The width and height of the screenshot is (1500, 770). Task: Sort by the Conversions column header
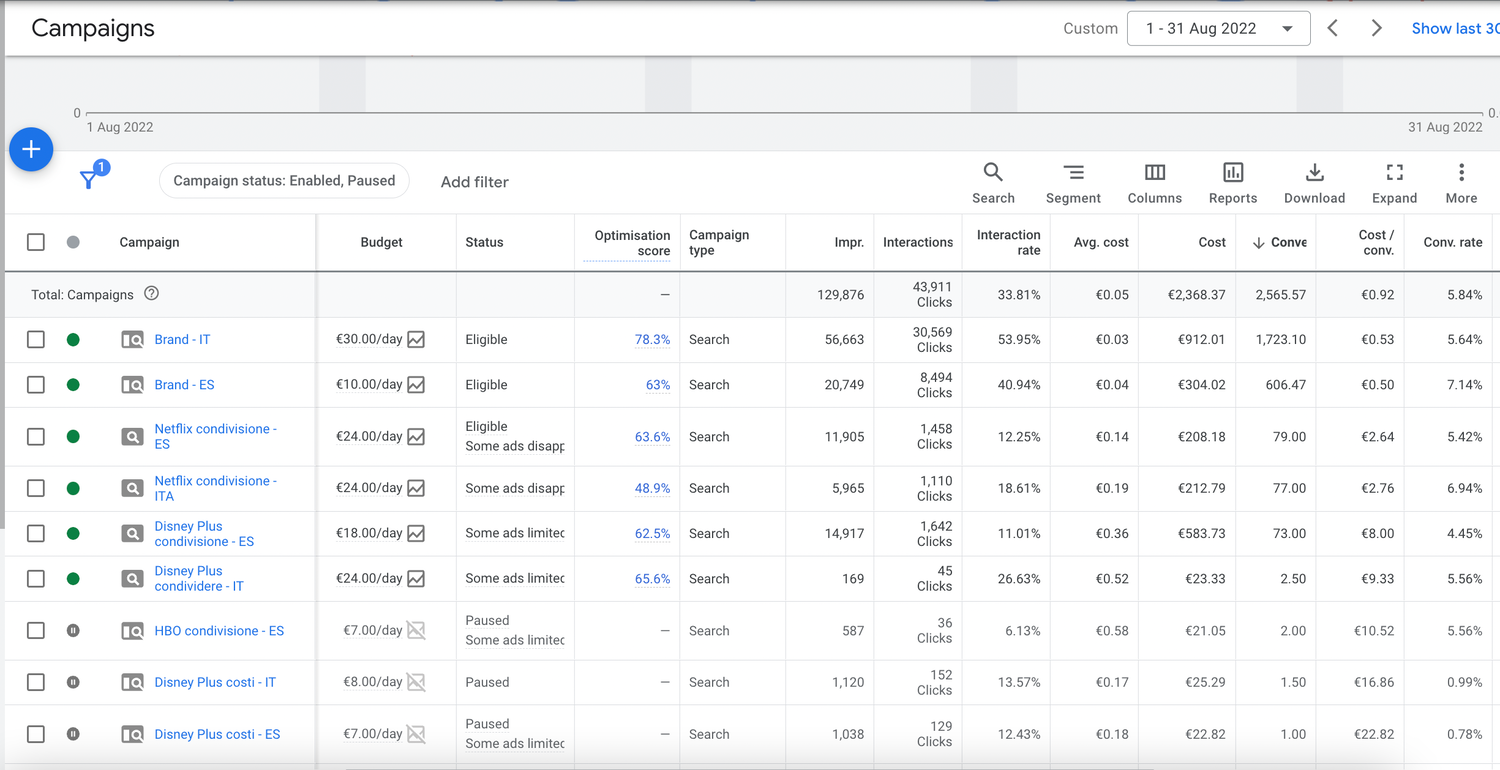[1279, 242]
